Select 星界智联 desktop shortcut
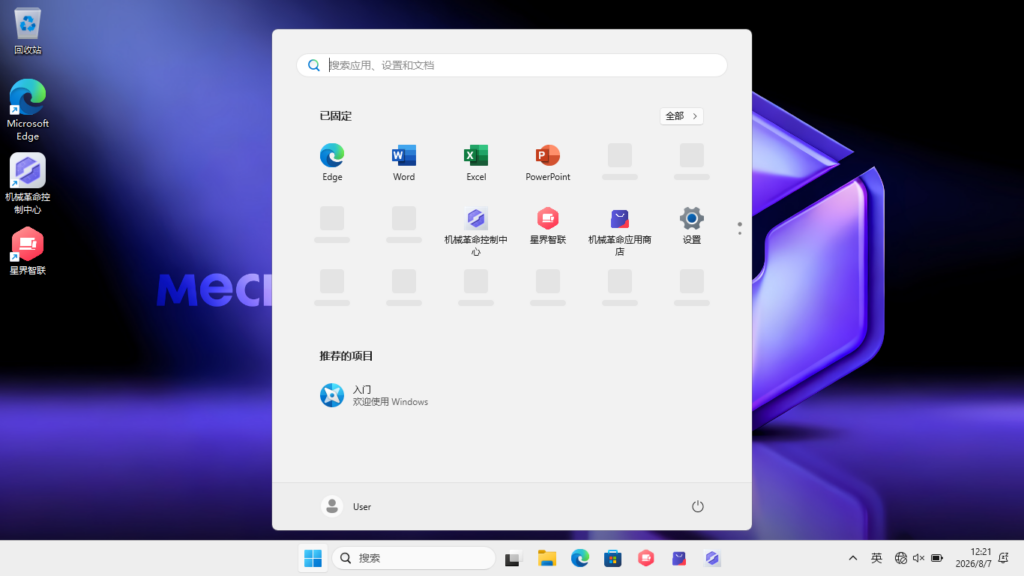This screenshot has width=1024, height=576. point(27,251)
